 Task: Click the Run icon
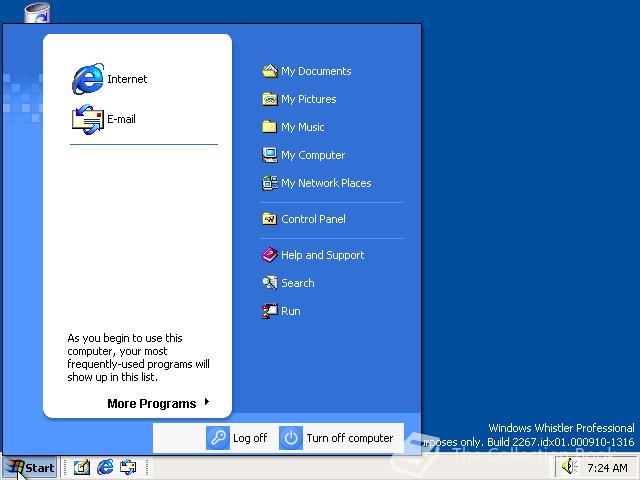270,311
